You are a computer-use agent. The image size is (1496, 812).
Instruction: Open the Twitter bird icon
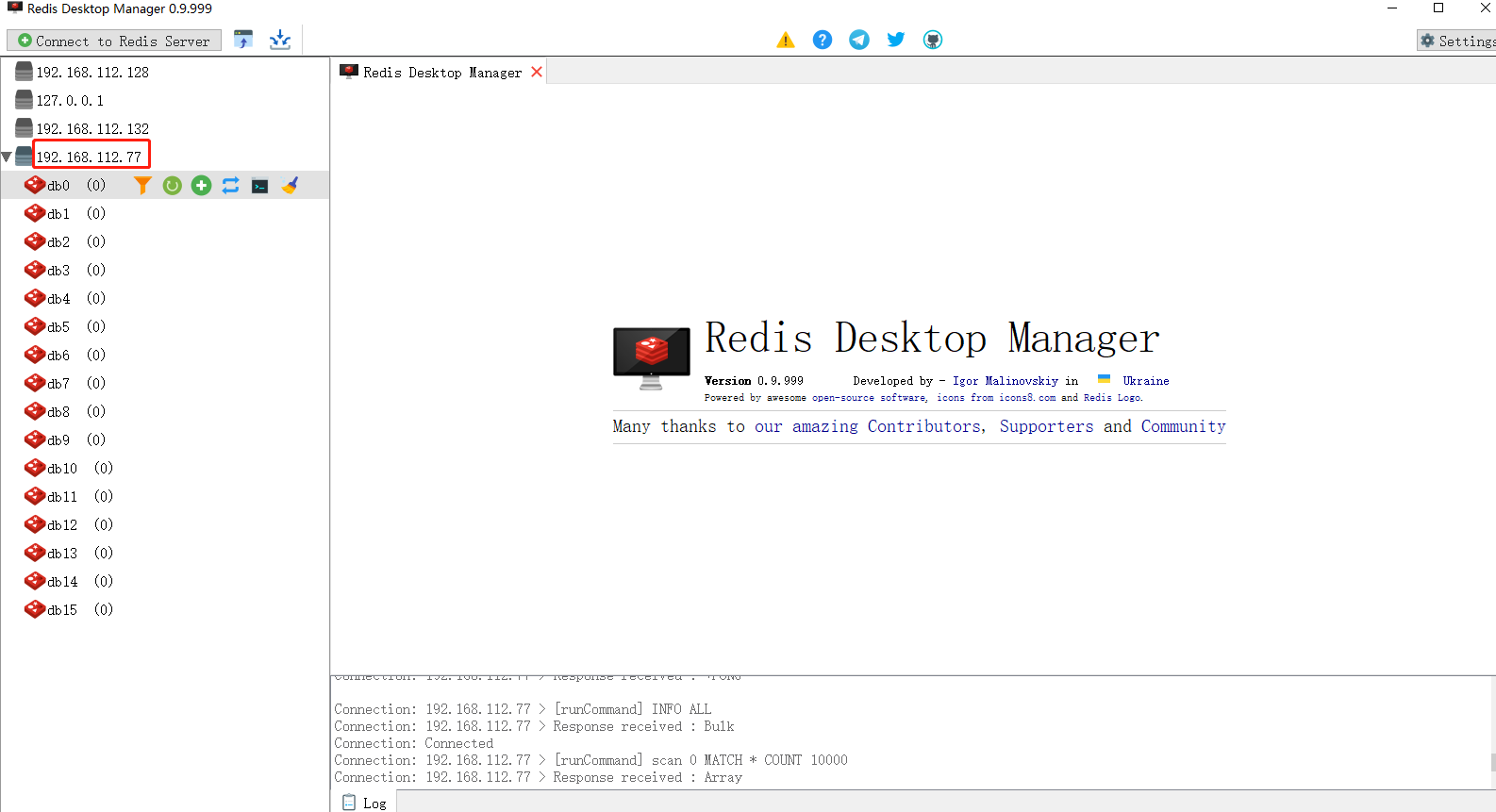point(896,40)
